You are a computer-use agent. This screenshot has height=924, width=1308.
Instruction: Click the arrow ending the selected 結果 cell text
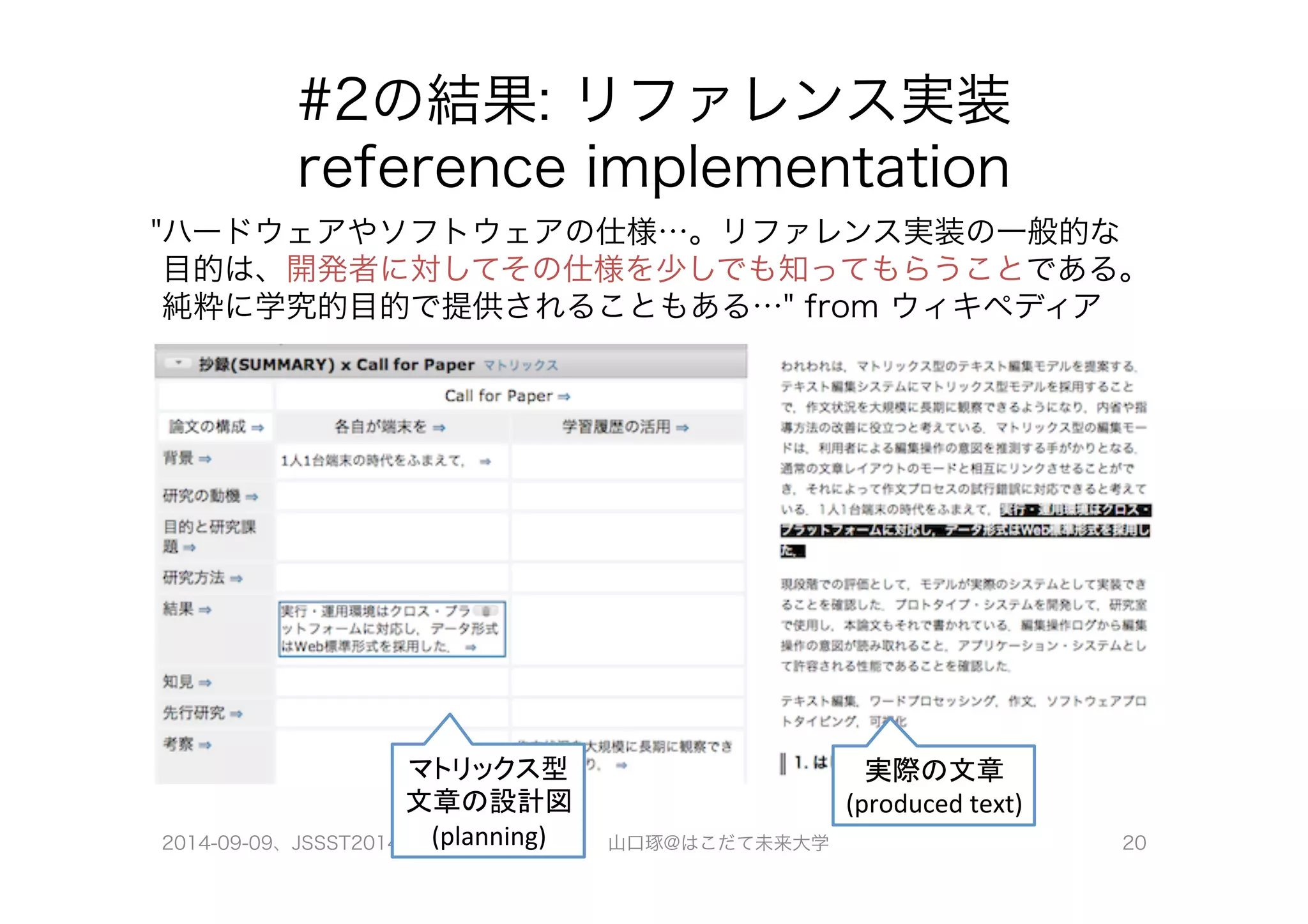tap(471, 647)
